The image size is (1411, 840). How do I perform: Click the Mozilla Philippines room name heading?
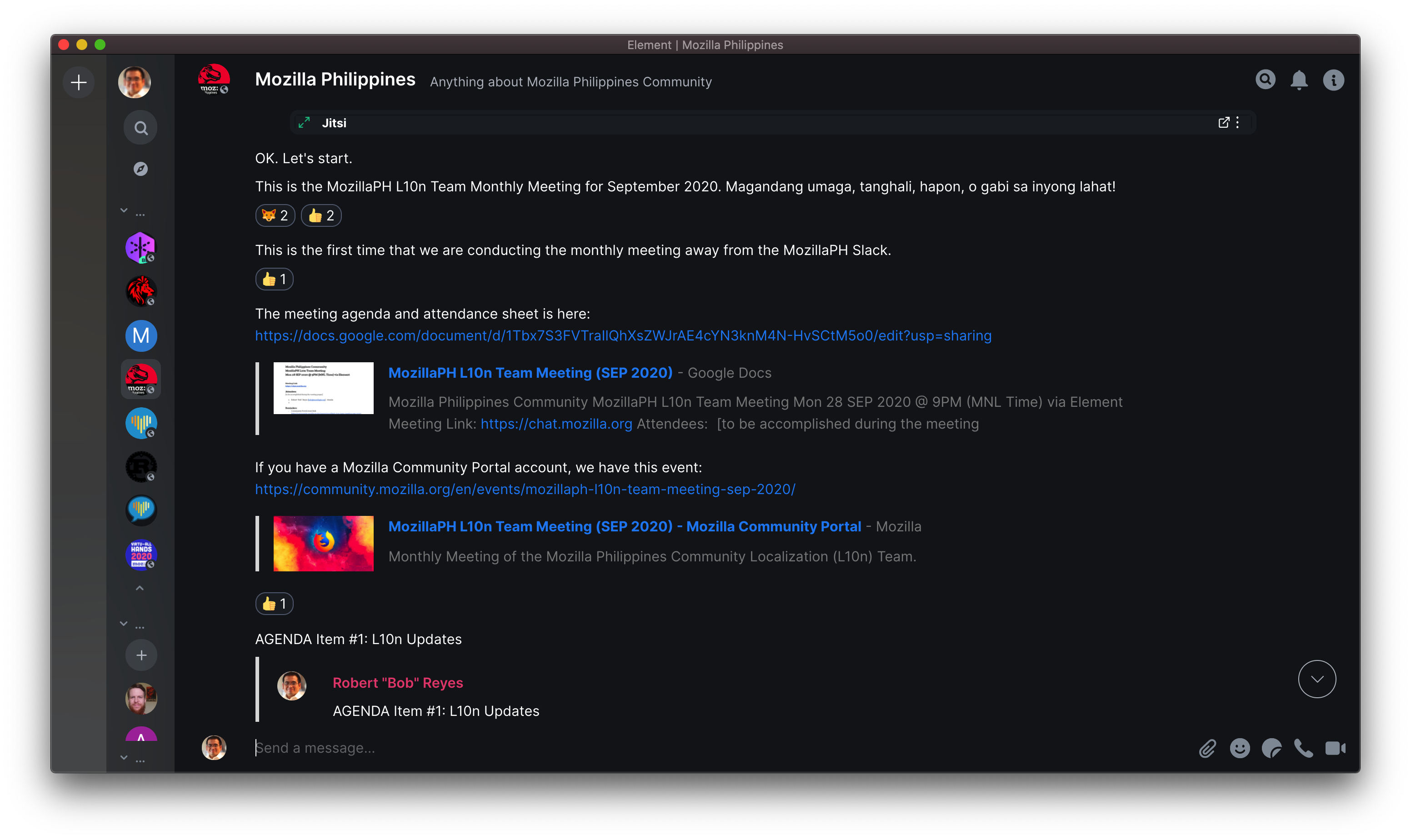click(x=335, y=80)
